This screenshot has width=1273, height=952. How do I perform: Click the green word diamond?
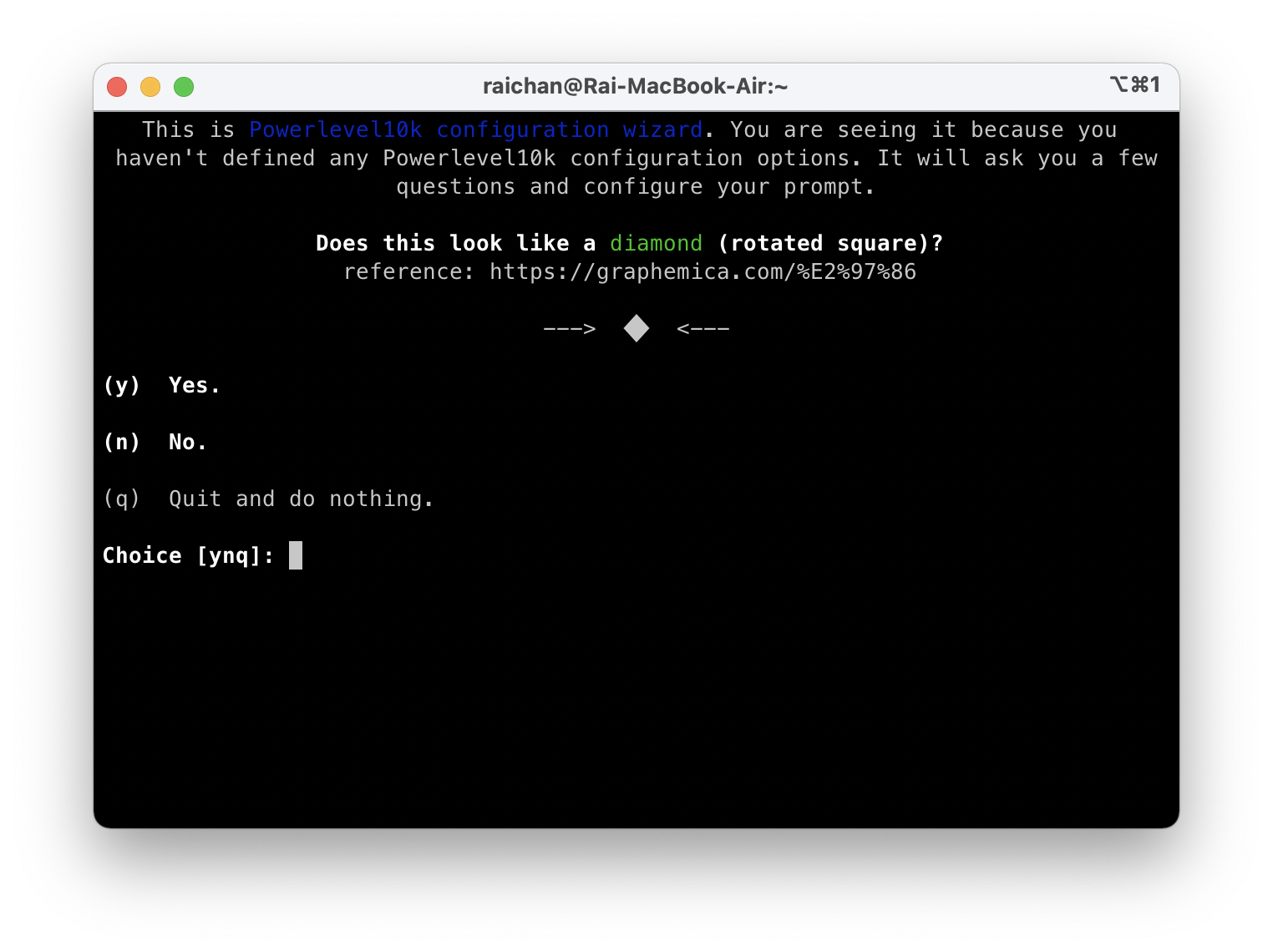656,244
